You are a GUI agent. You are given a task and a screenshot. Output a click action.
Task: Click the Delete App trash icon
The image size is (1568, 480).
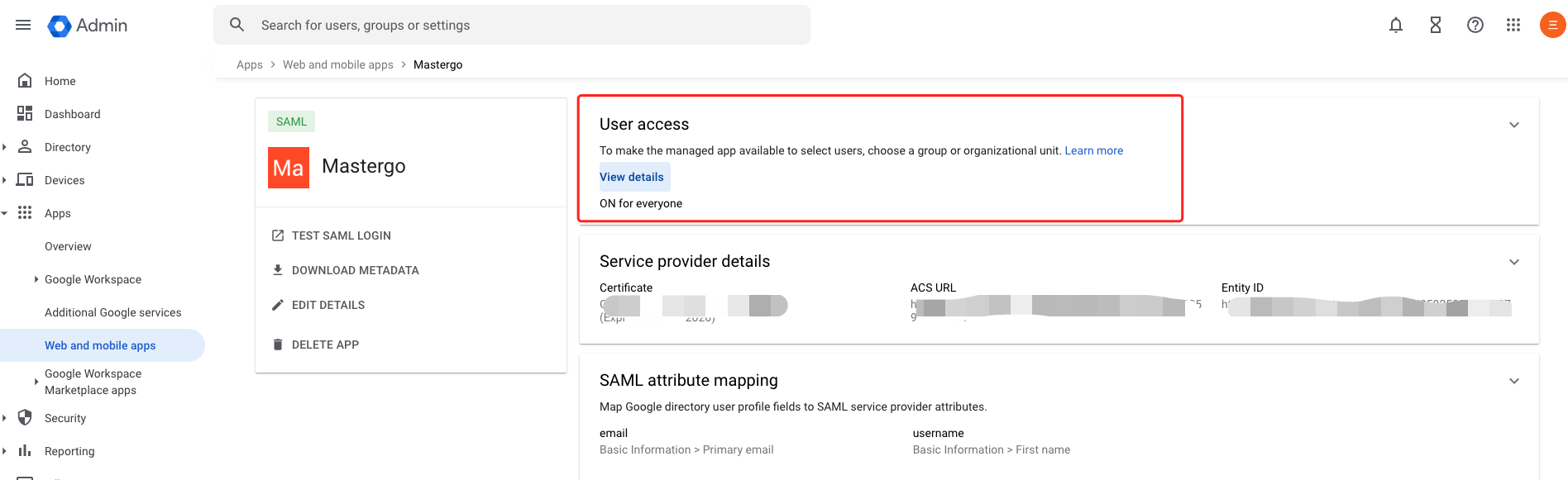278,345
